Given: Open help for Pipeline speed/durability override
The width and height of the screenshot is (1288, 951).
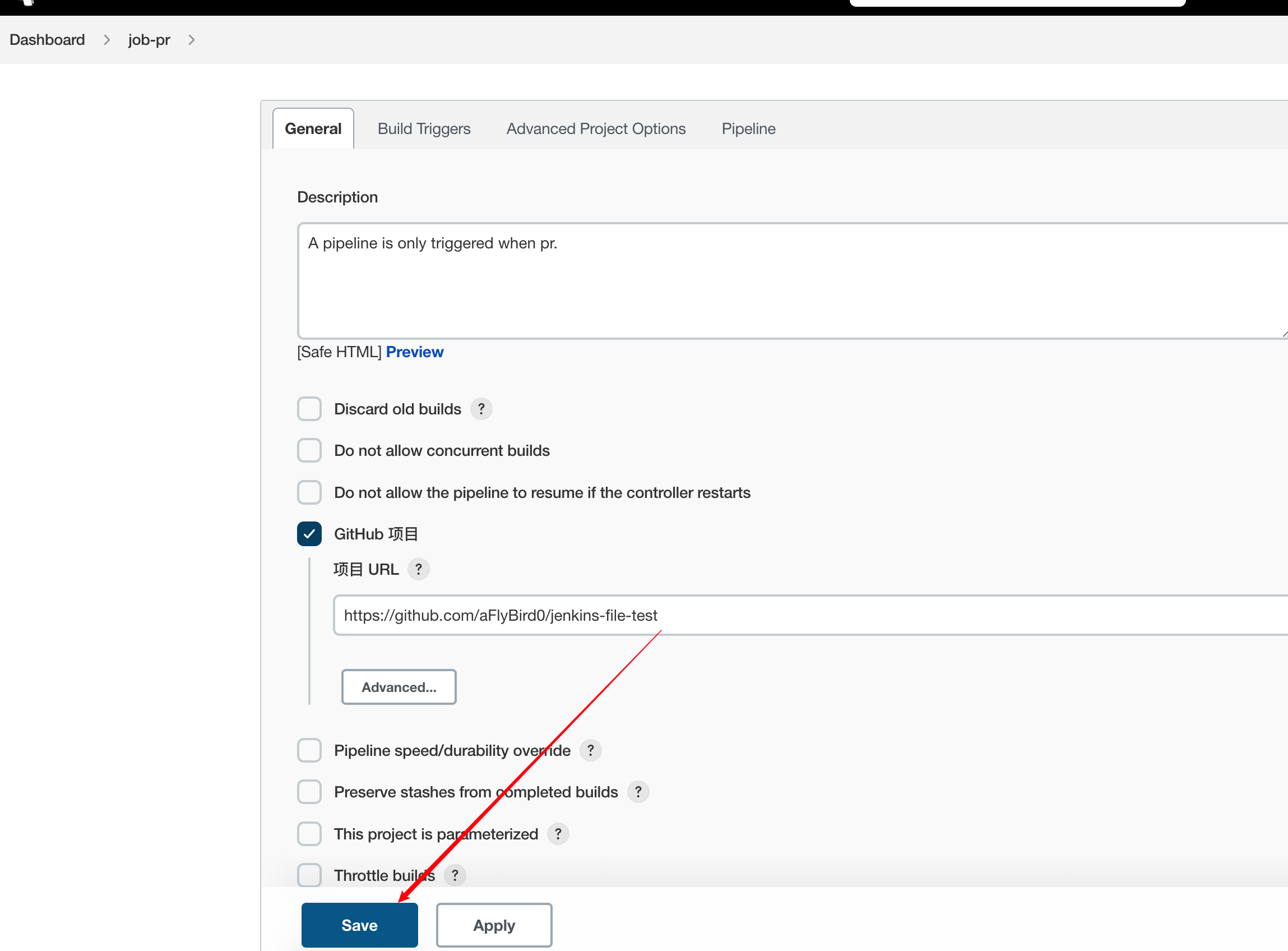Looking at the screenshot, I should coord(590,751).
